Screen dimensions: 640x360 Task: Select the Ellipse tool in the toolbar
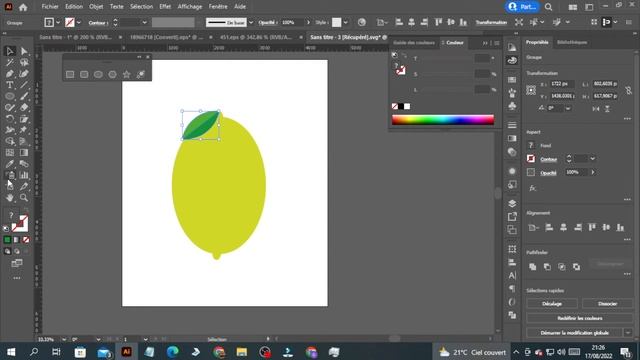(x=10, y=96)
